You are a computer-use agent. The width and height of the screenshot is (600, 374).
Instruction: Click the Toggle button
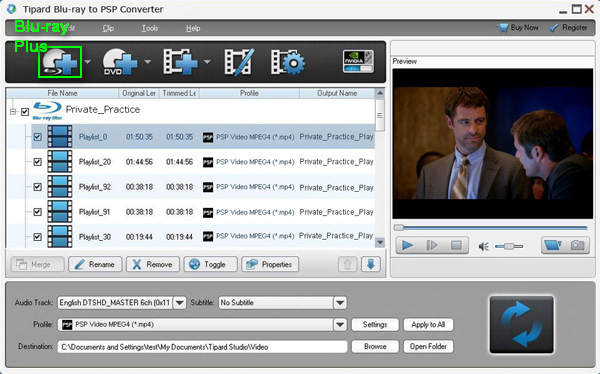point(210,264)
